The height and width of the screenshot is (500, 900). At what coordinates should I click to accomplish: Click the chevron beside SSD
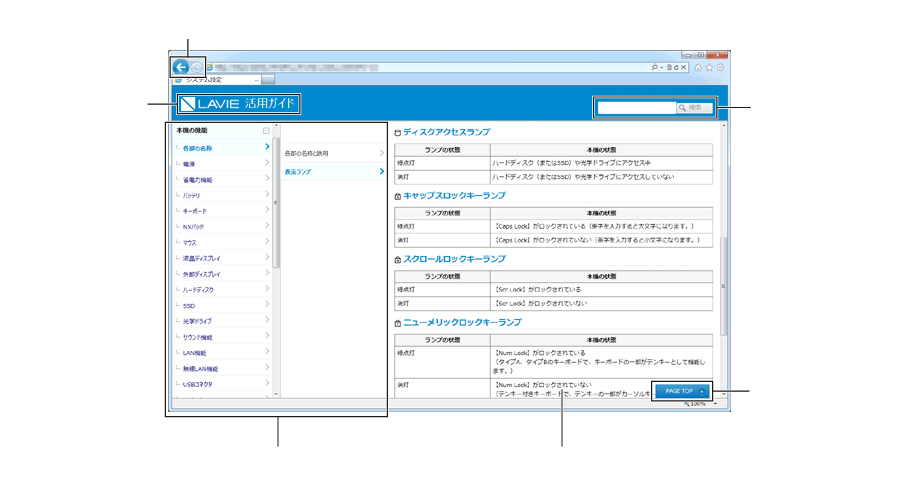267,305
